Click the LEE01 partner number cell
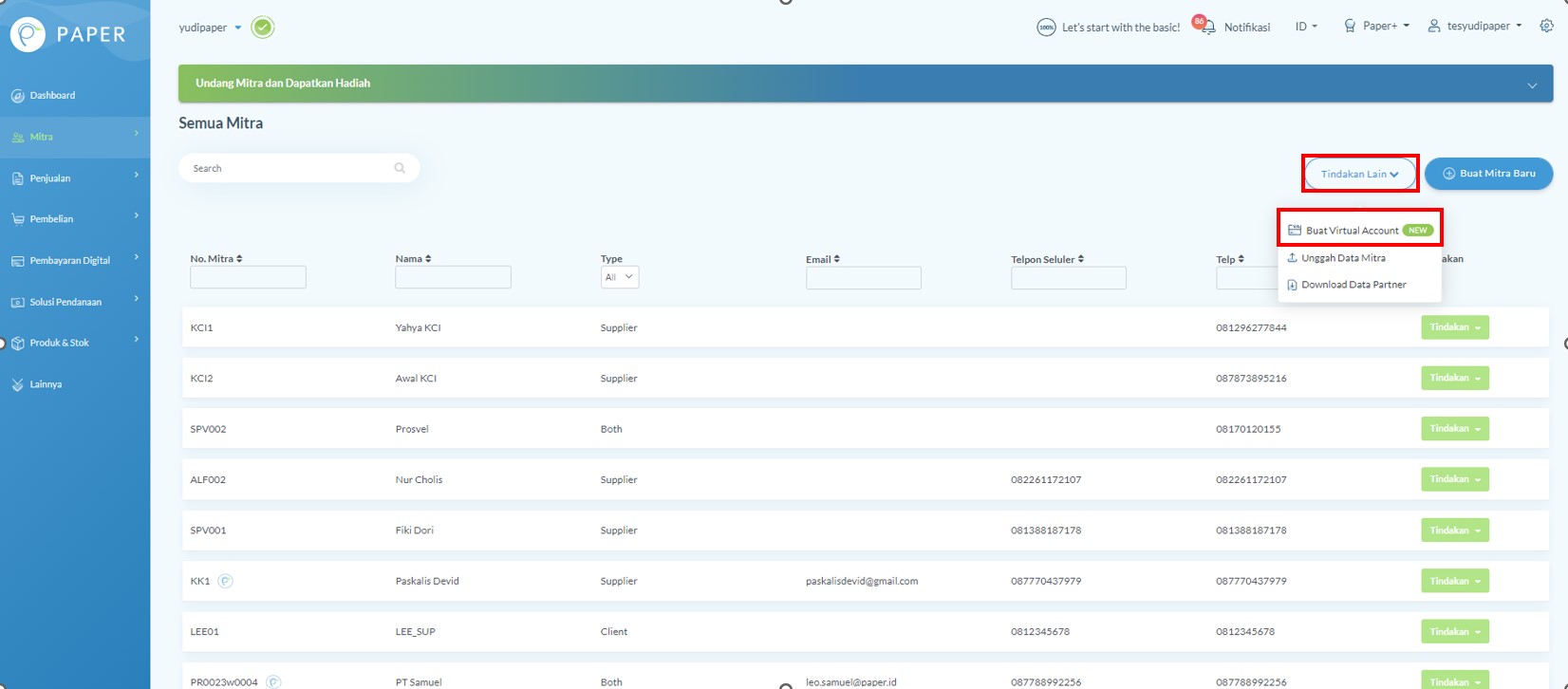Screen dimensions: 1568x689 204,631
